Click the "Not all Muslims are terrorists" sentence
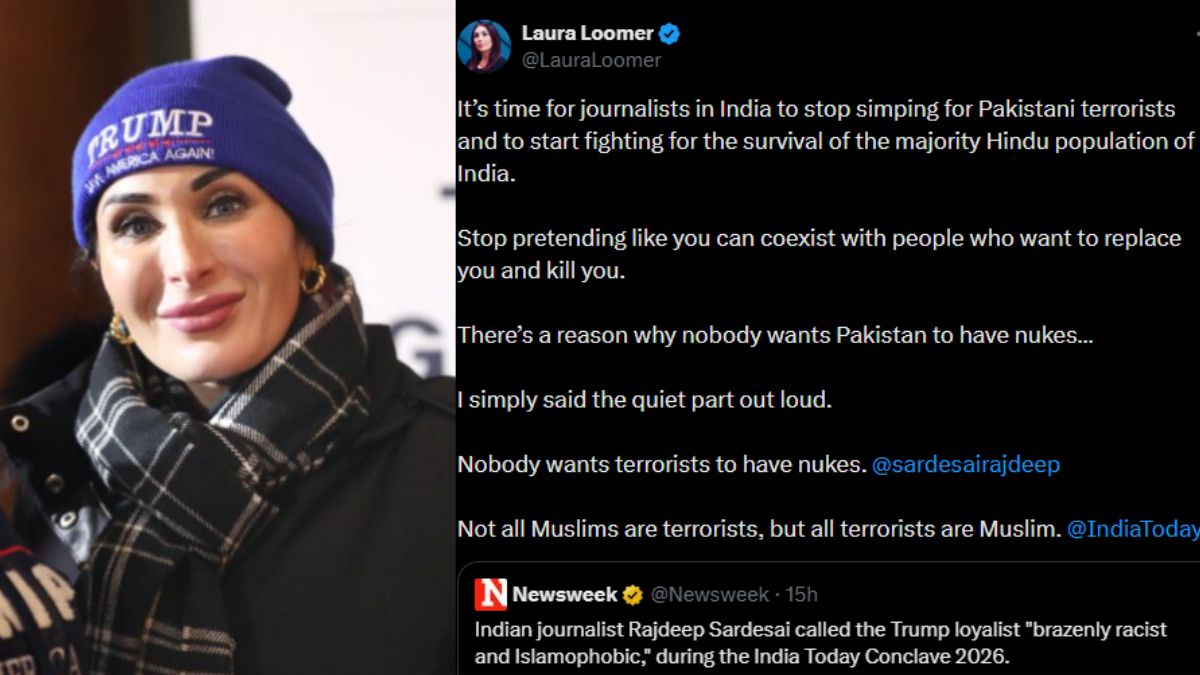This screenshot has width=1200, height=675. click(x=758, y=529)
